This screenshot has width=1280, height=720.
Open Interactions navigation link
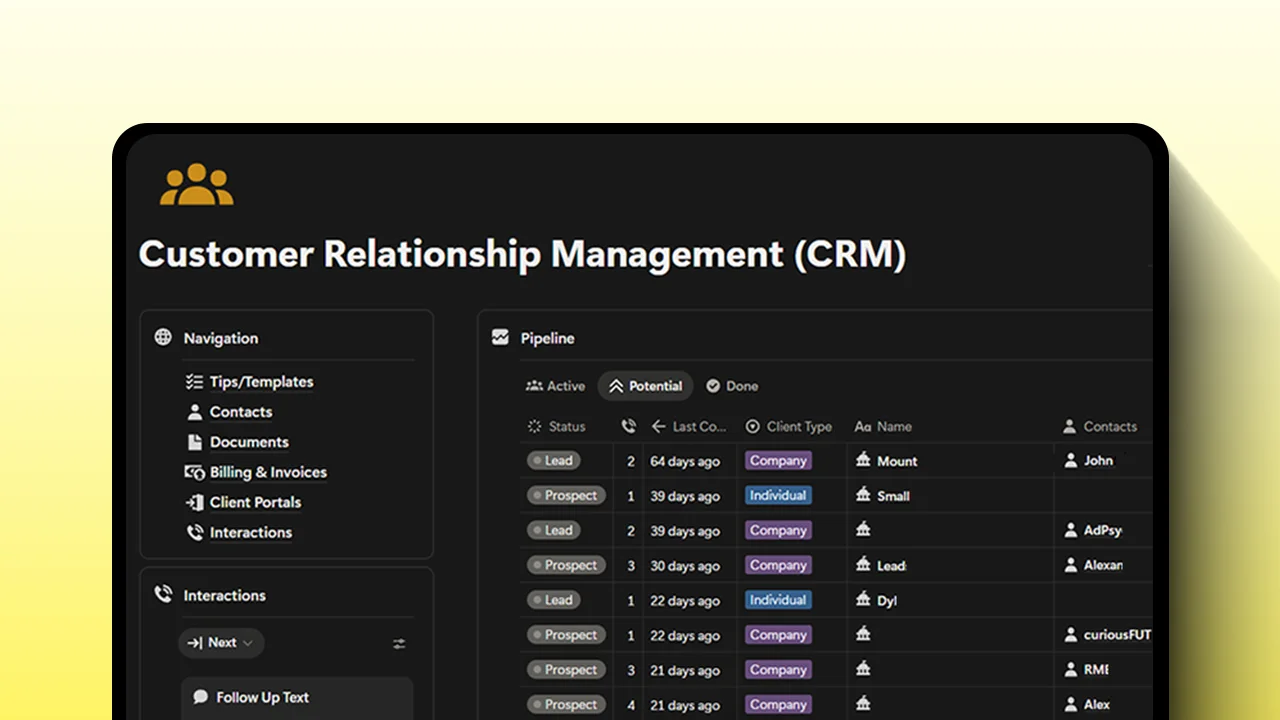251,532
